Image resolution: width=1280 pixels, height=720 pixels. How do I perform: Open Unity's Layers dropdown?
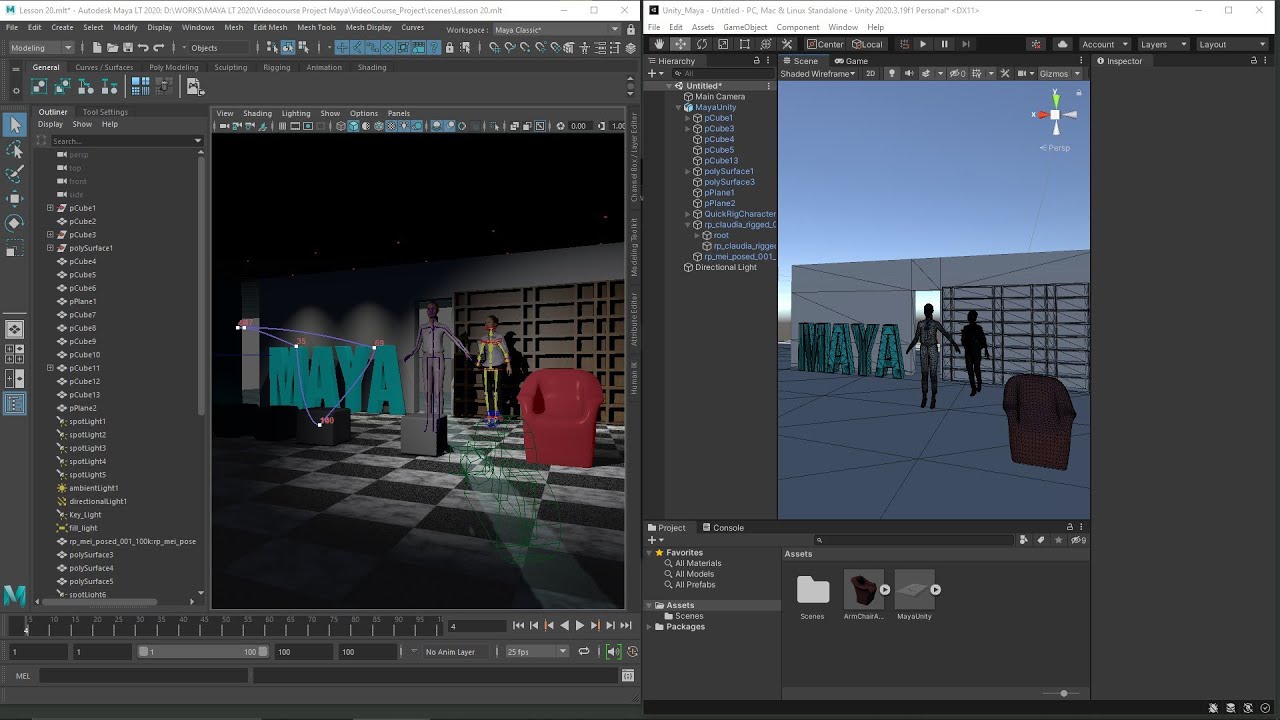click(1163, 44)
